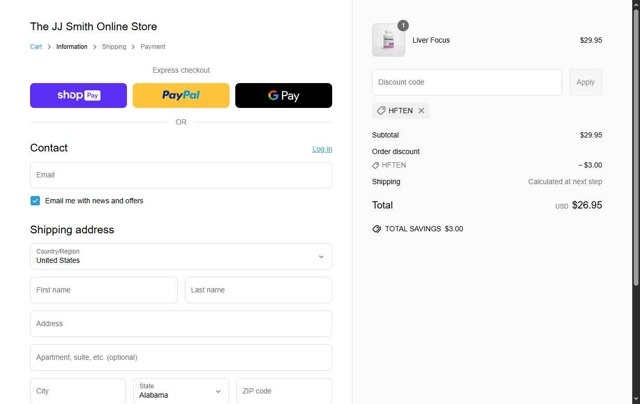The image size is (640, 404).
Task: Click the - $3.00 discount amount
Action: [x=590, y=165]
